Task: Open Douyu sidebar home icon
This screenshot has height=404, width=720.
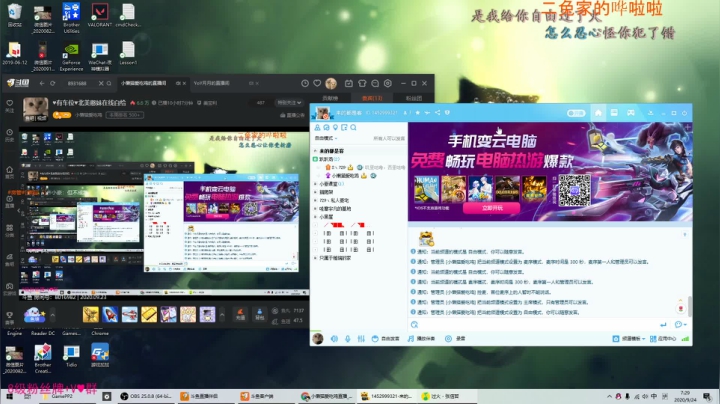Action: (9, 172)
